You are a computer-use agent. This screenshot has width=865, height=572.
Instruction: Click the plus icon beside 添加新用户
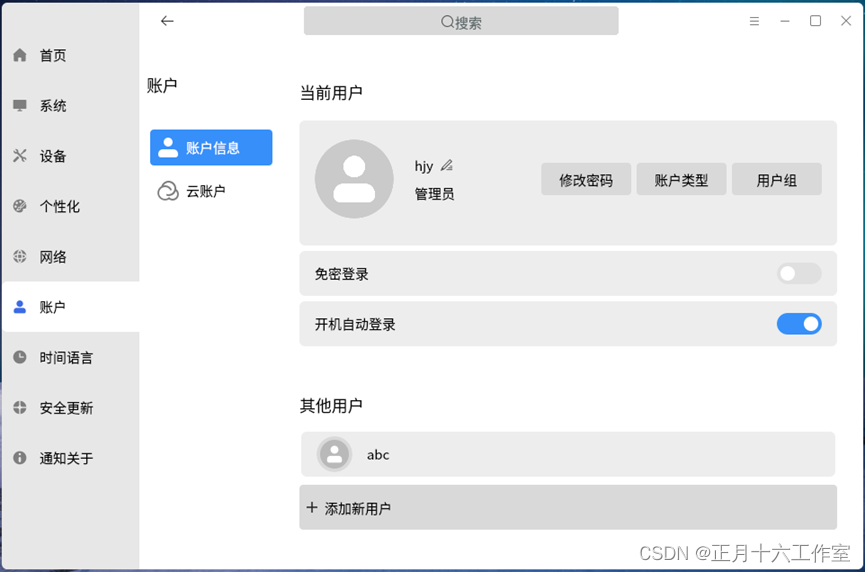coord(312,507)
